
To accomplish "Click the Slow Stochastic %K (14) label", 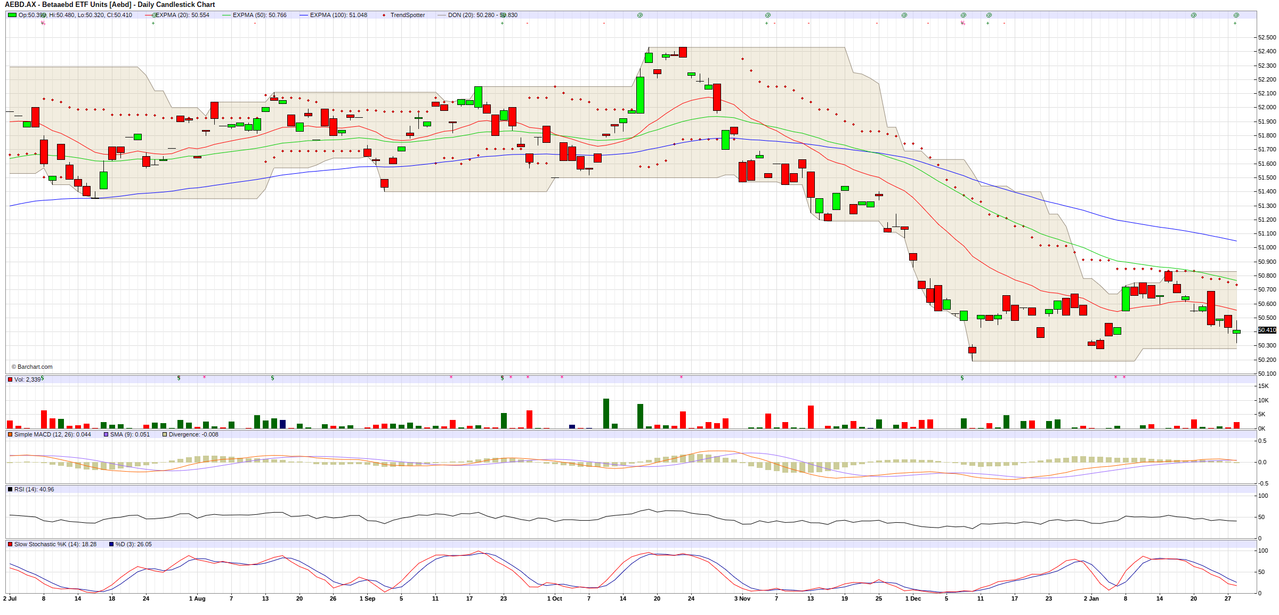I will click(55, 544).
